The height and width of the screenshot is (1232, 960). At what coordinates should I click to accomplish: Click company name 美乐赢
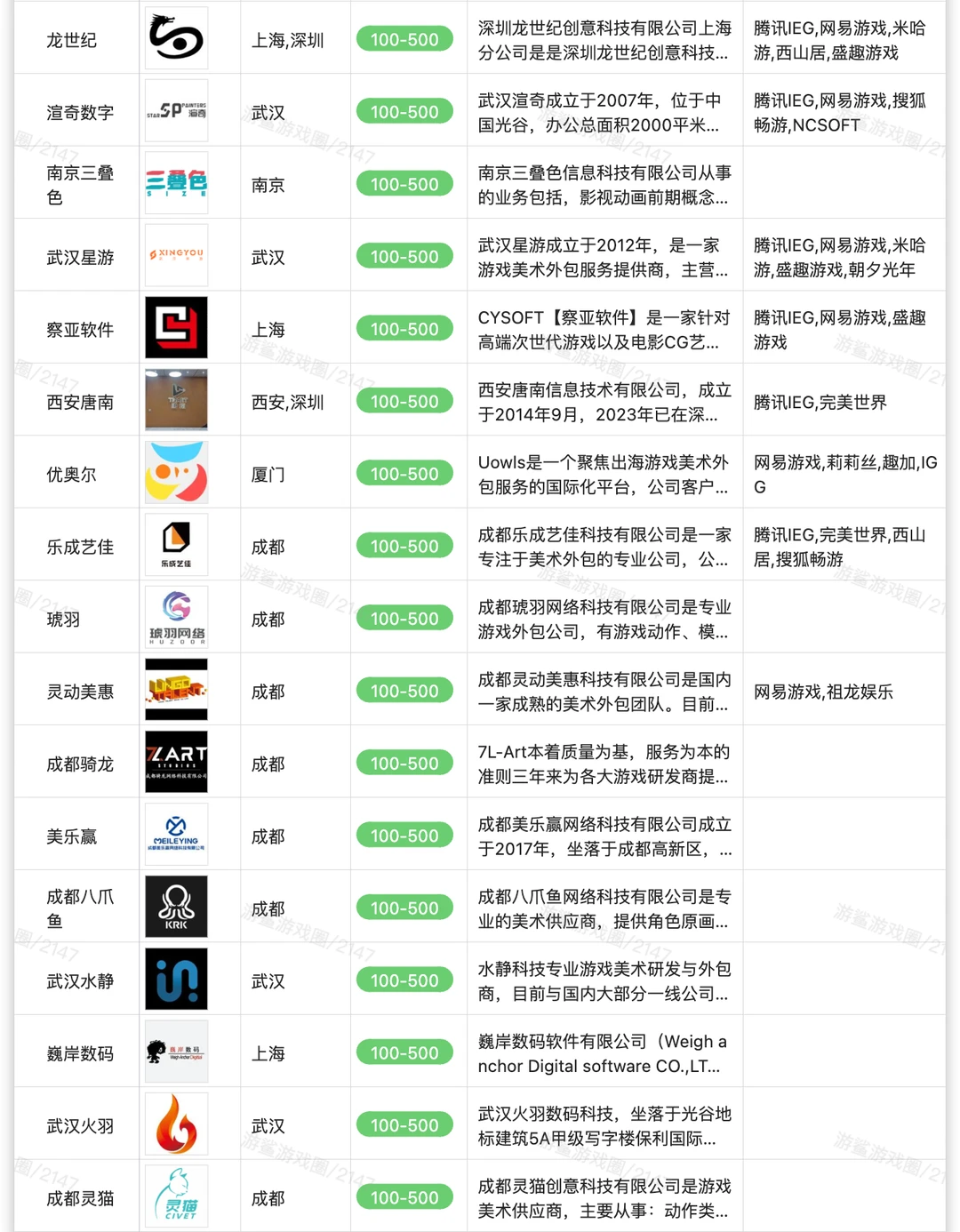[72, 837]
